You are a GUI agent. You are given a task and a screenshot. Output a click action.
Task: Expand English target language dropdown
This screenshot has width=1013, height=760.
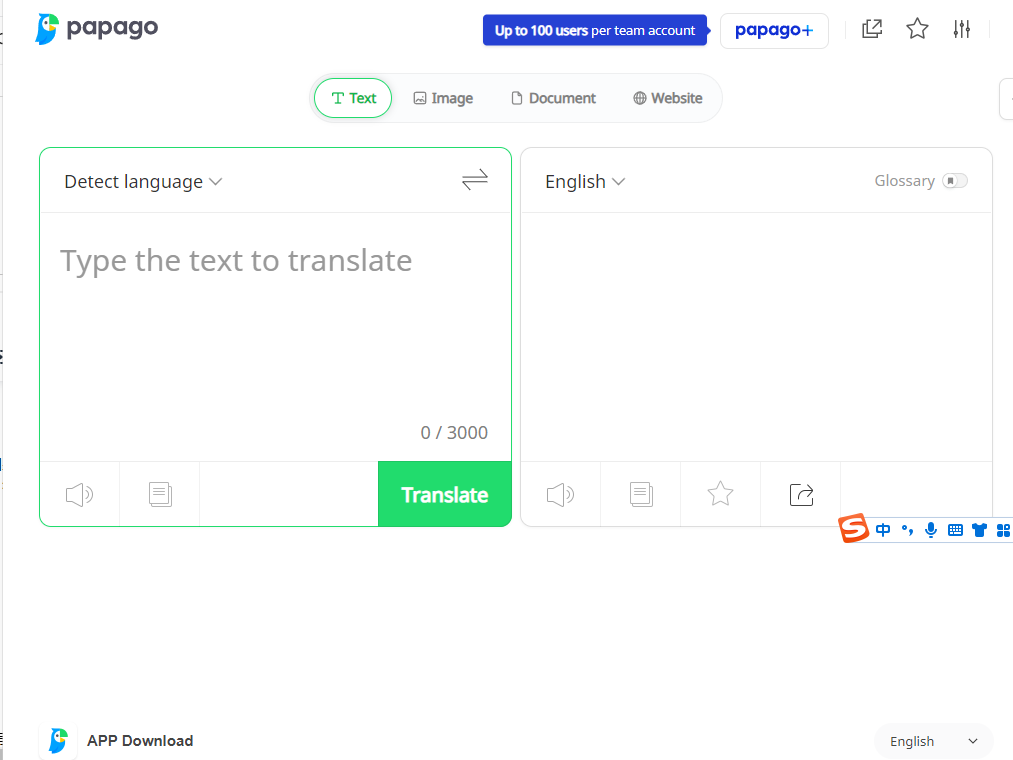585,182
